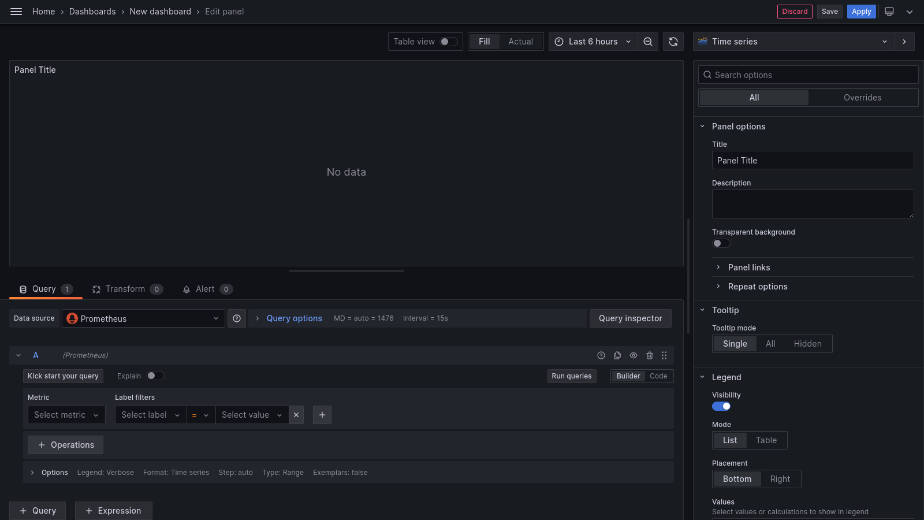Click the Time series visualization icon

(702, 42)
